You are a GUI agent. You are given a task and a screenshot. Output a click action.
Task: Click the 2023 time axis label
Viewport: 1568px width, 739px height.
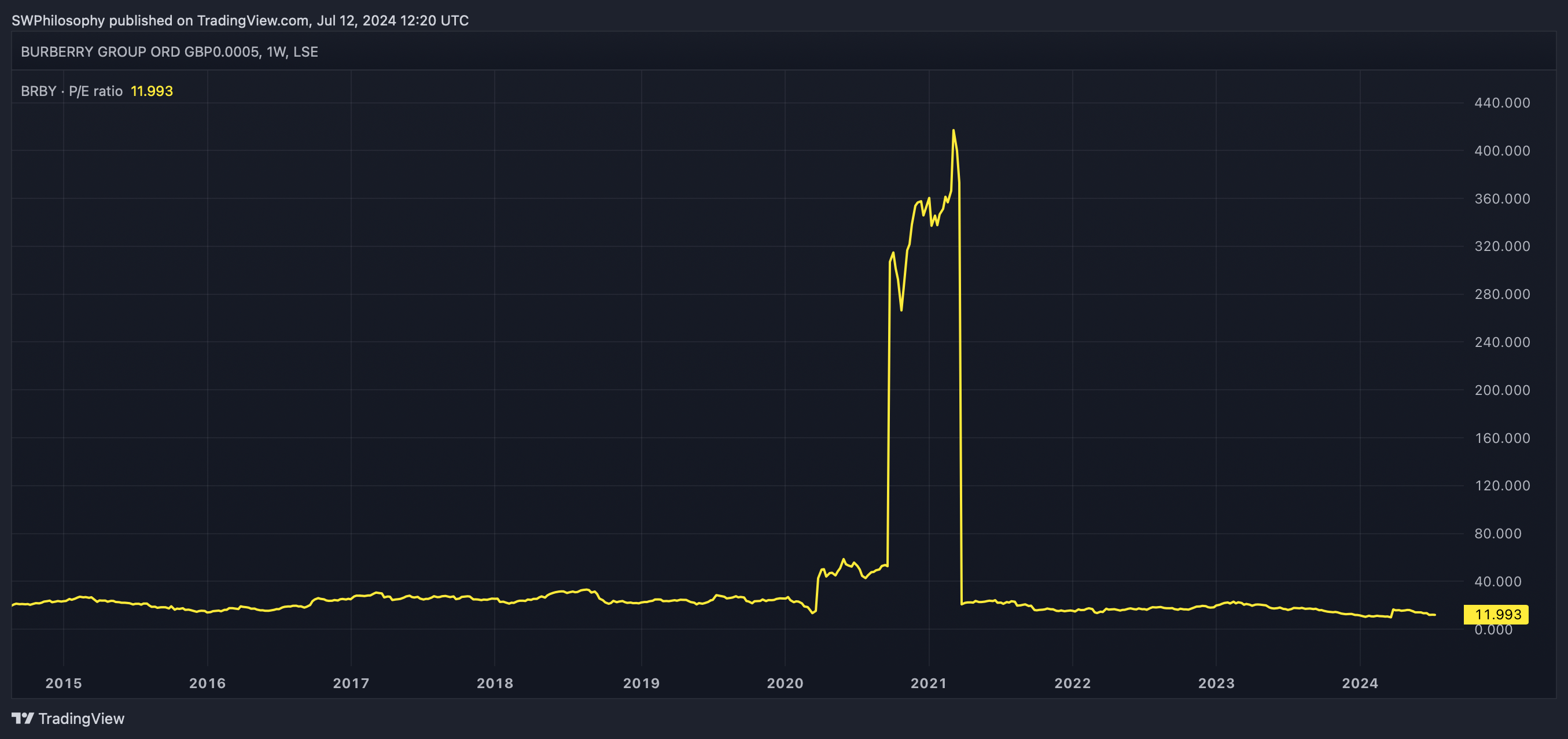point(1216,683)
